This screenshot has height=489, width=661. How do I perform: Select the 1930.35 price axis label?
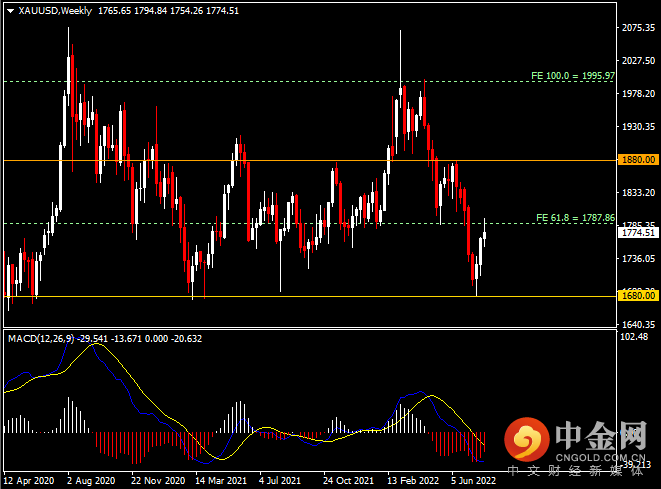click(x=639, y=126)
